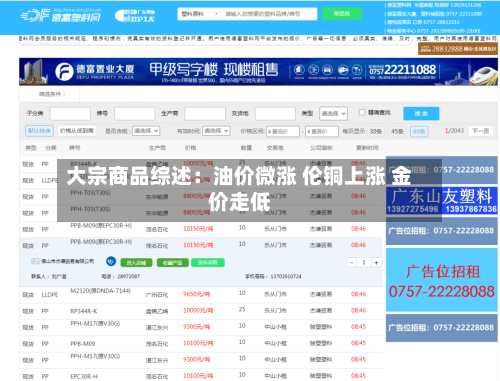Show 45条 per page
This screenshot has height=381, width=500.
click(x=397, y=131)
